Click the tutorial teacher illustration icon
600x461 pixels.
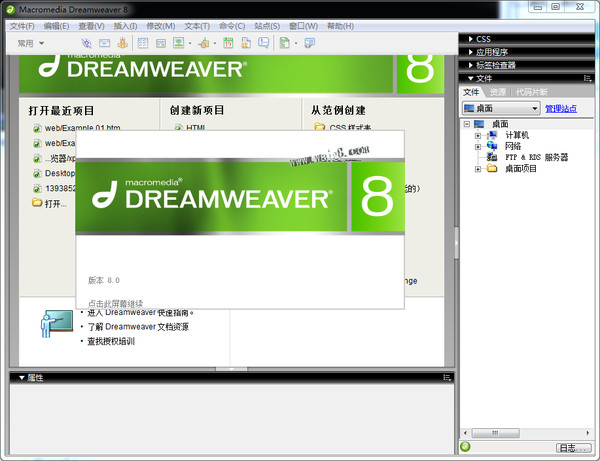pos(57,324)
